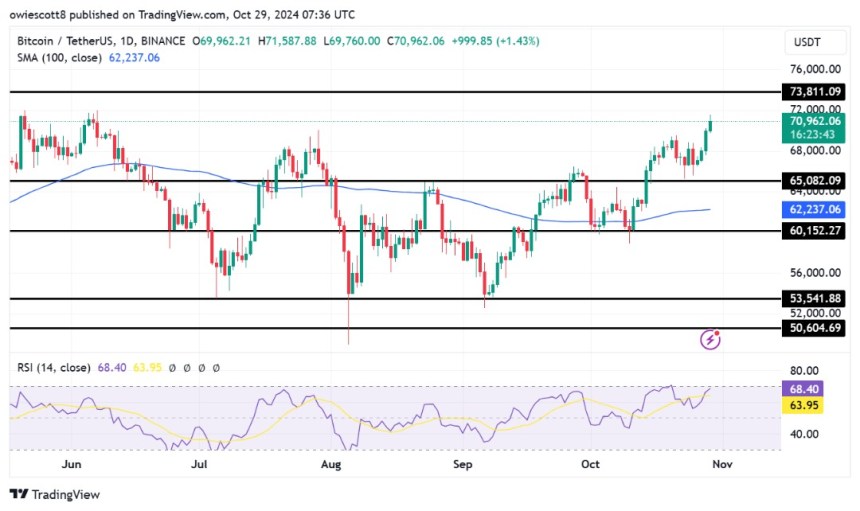Click the purple lightning bolt event icon

coord(710,339)
